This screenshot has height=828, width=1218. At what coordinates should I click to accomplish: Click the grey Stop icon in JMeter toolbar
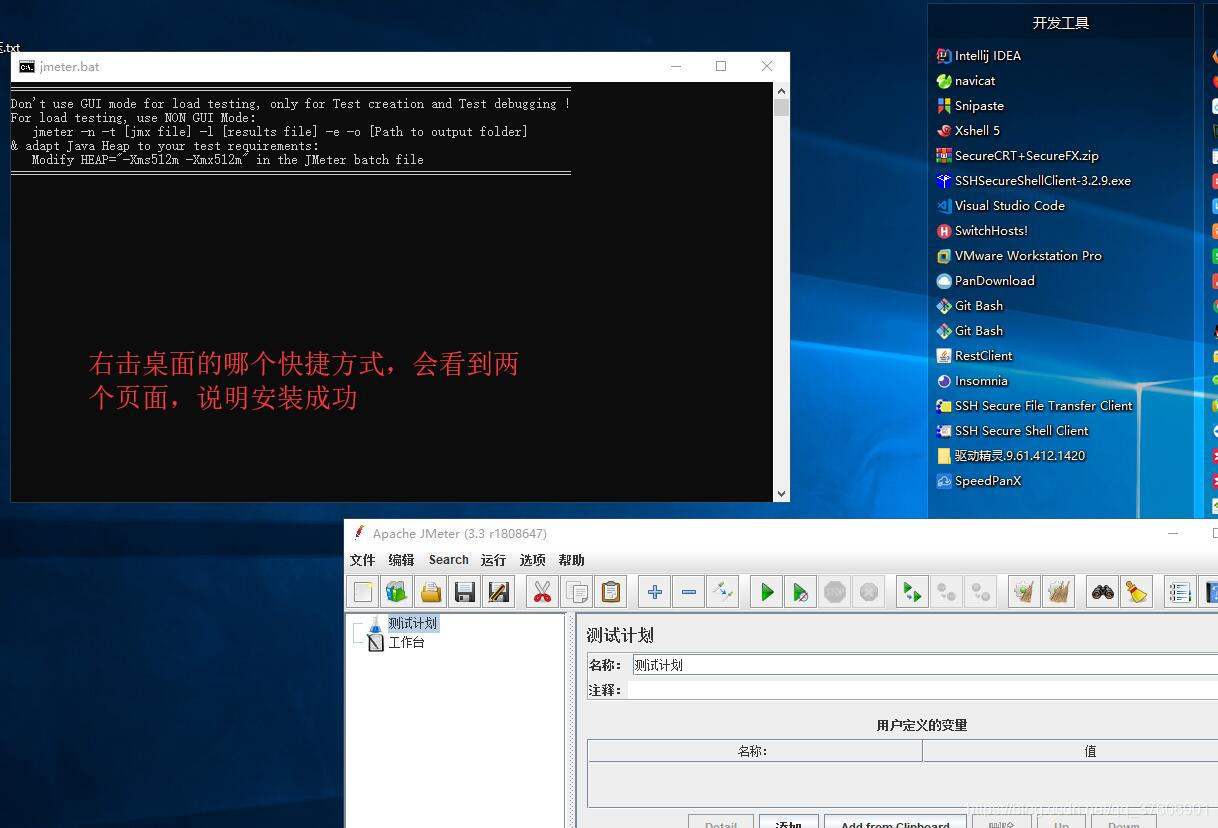click(x=835, y=592)
